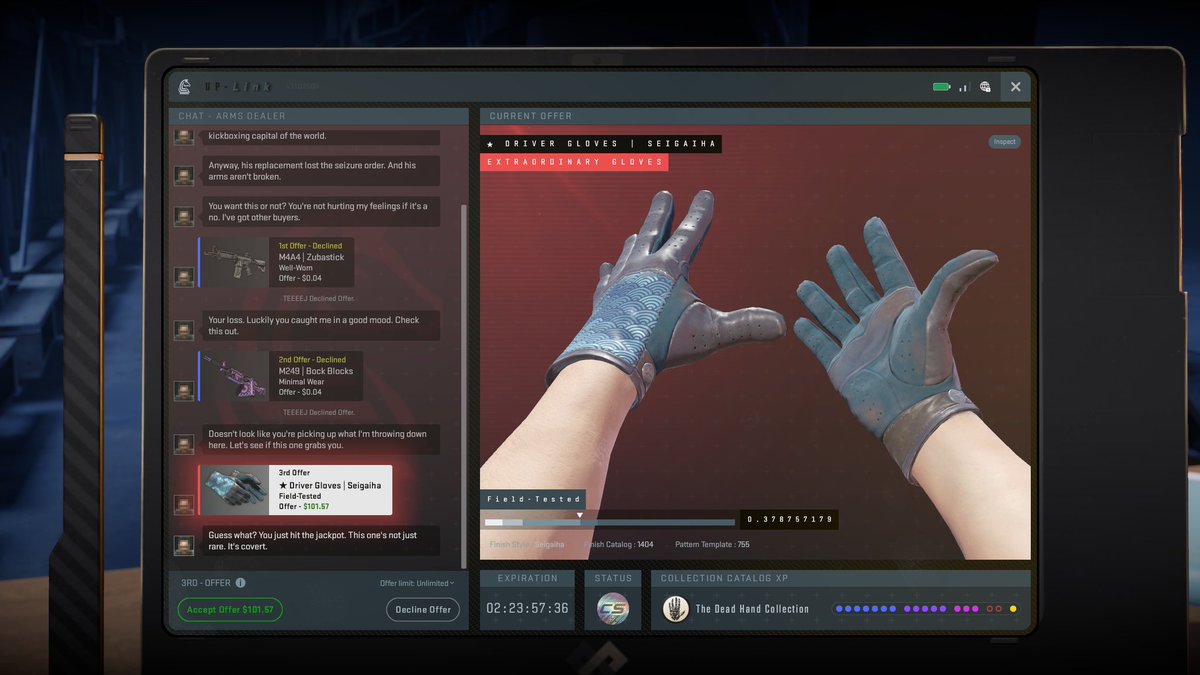This screenshot has height=675, width=1200.
Task: Select the 2nd Offer M249 Bock Blocks card
Action: point(280,376)
